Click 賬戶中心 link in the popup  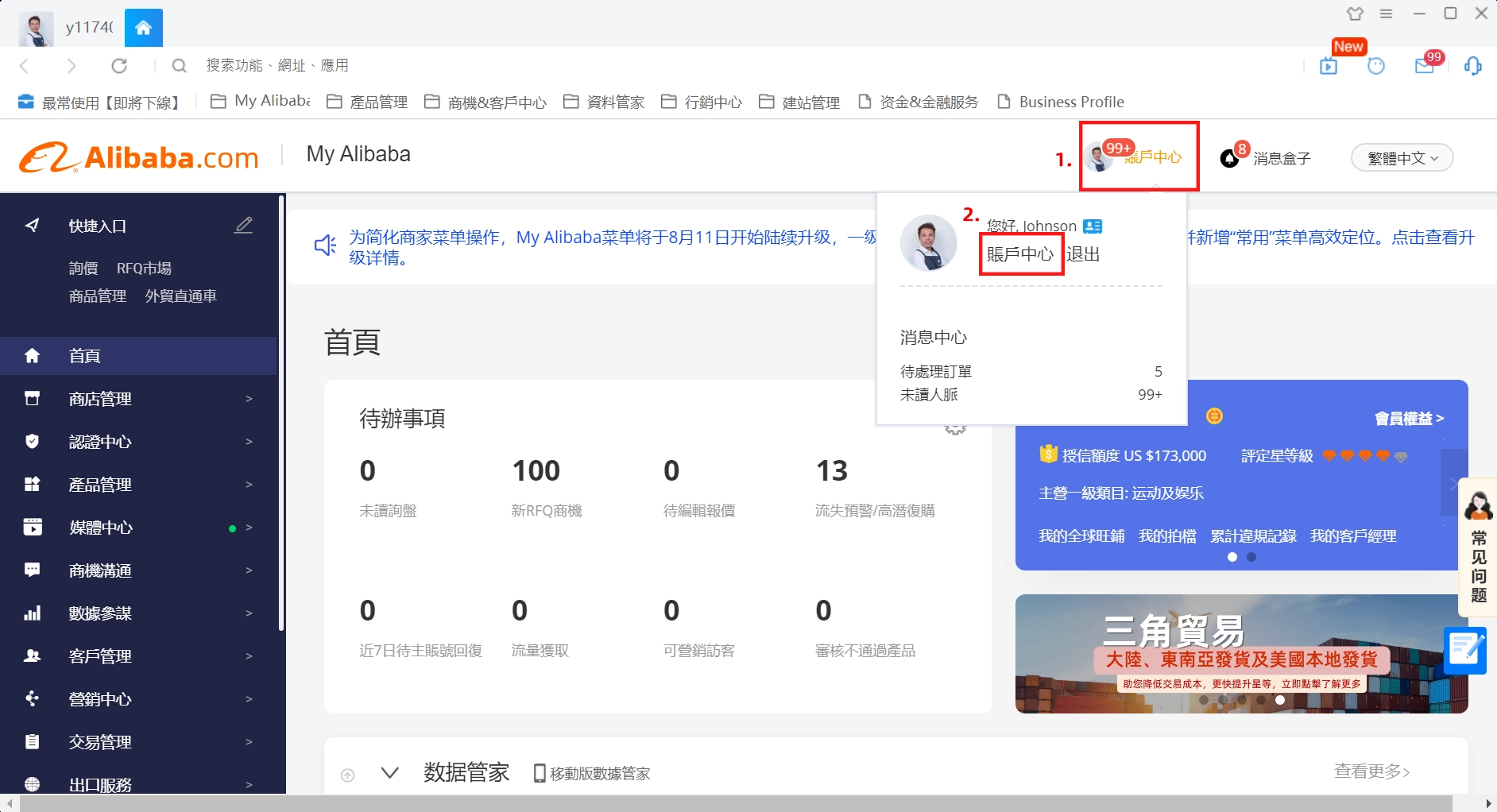point(1020,254)
